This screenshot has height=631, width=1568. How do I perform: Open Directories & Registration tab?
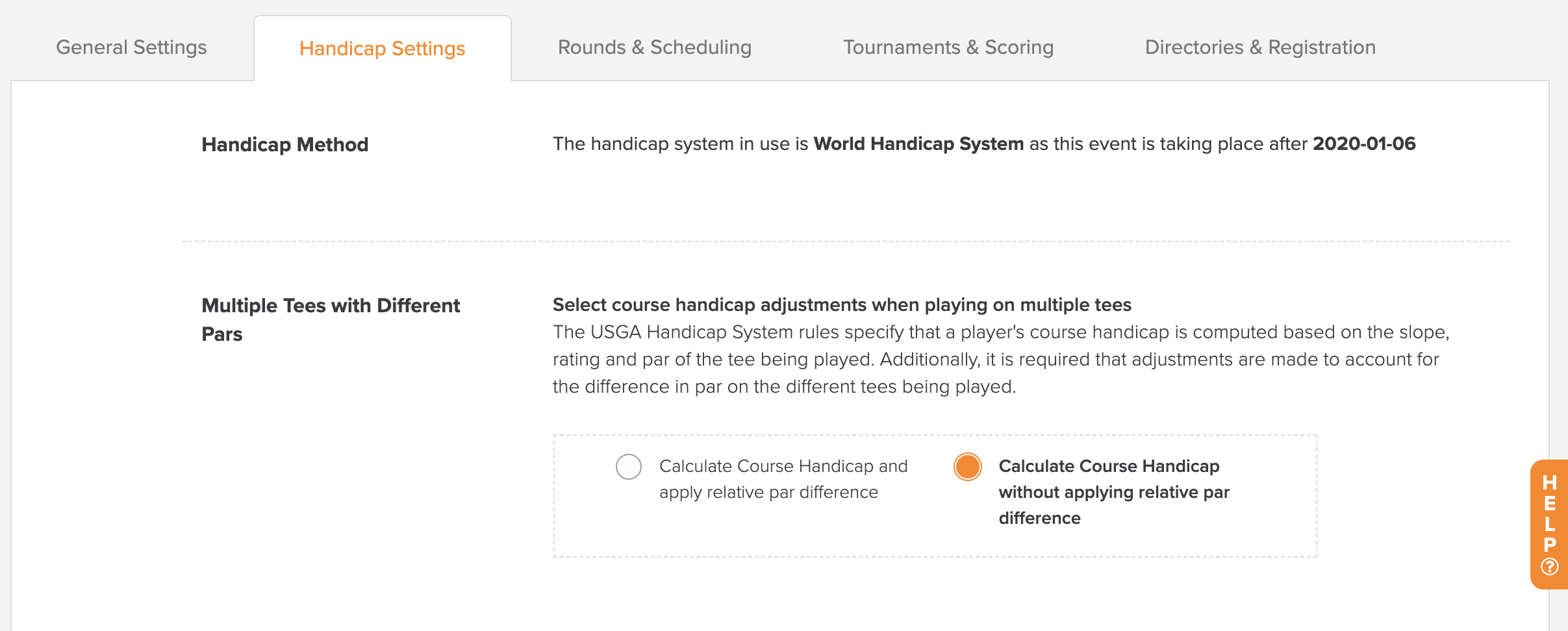[1260, 47]
